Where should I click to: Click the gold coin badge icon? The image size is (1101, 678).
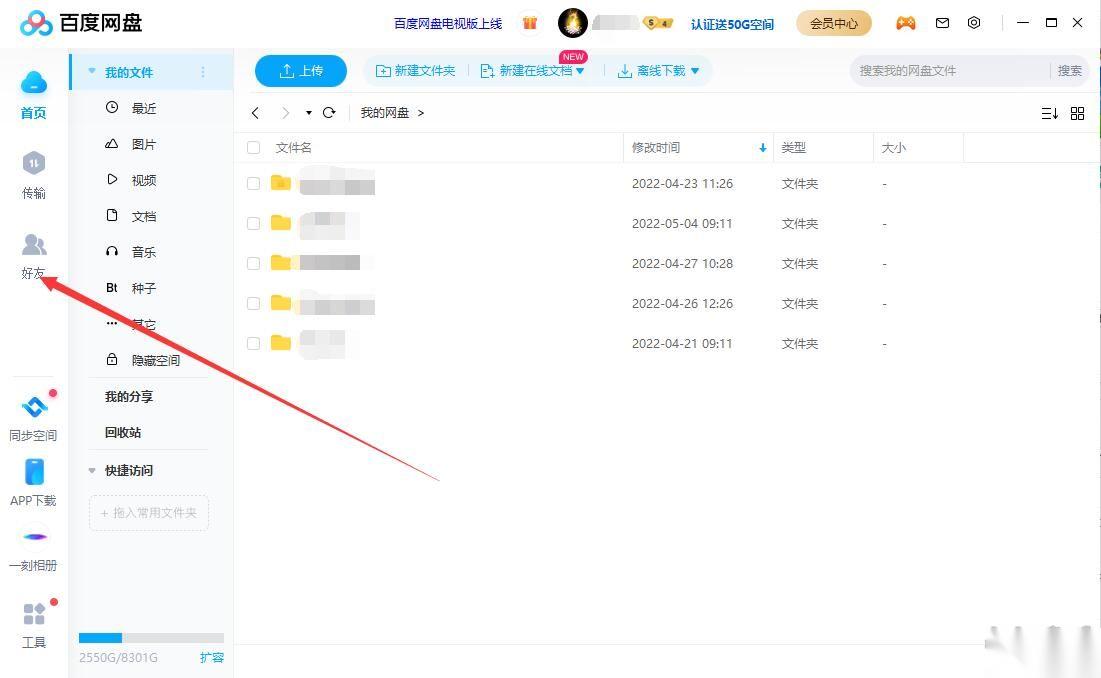point(657,23)
